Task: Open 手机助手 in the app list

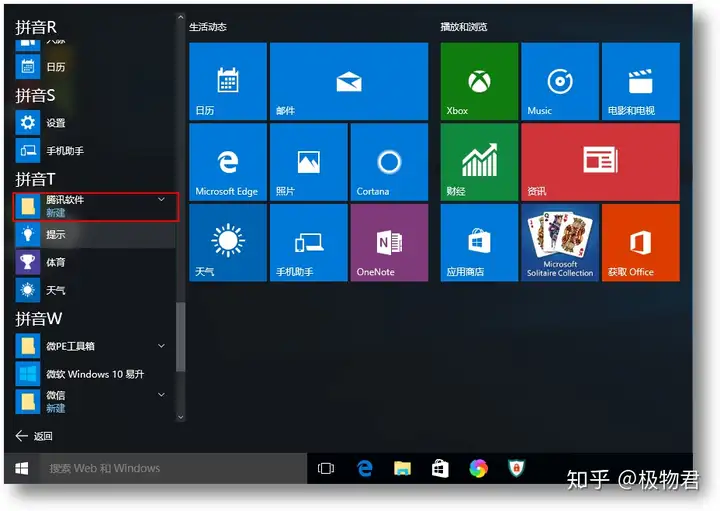Action: point(94,151)
